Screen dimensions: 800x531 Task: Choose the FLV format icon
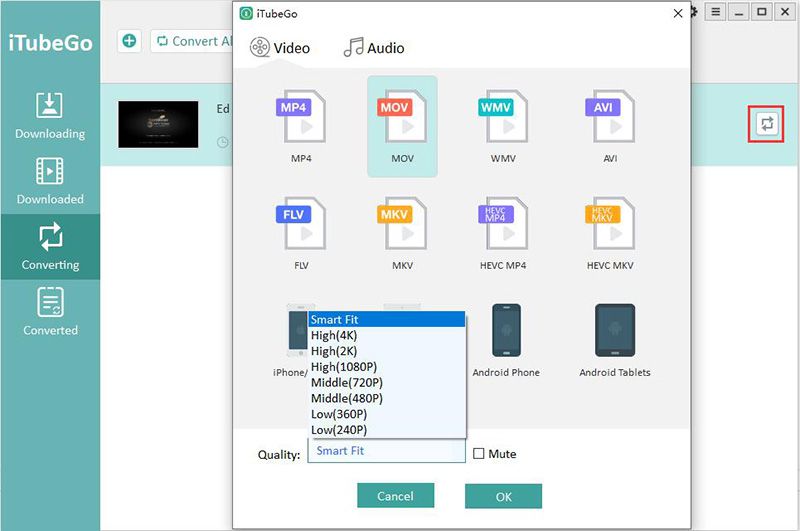[301, 223]
